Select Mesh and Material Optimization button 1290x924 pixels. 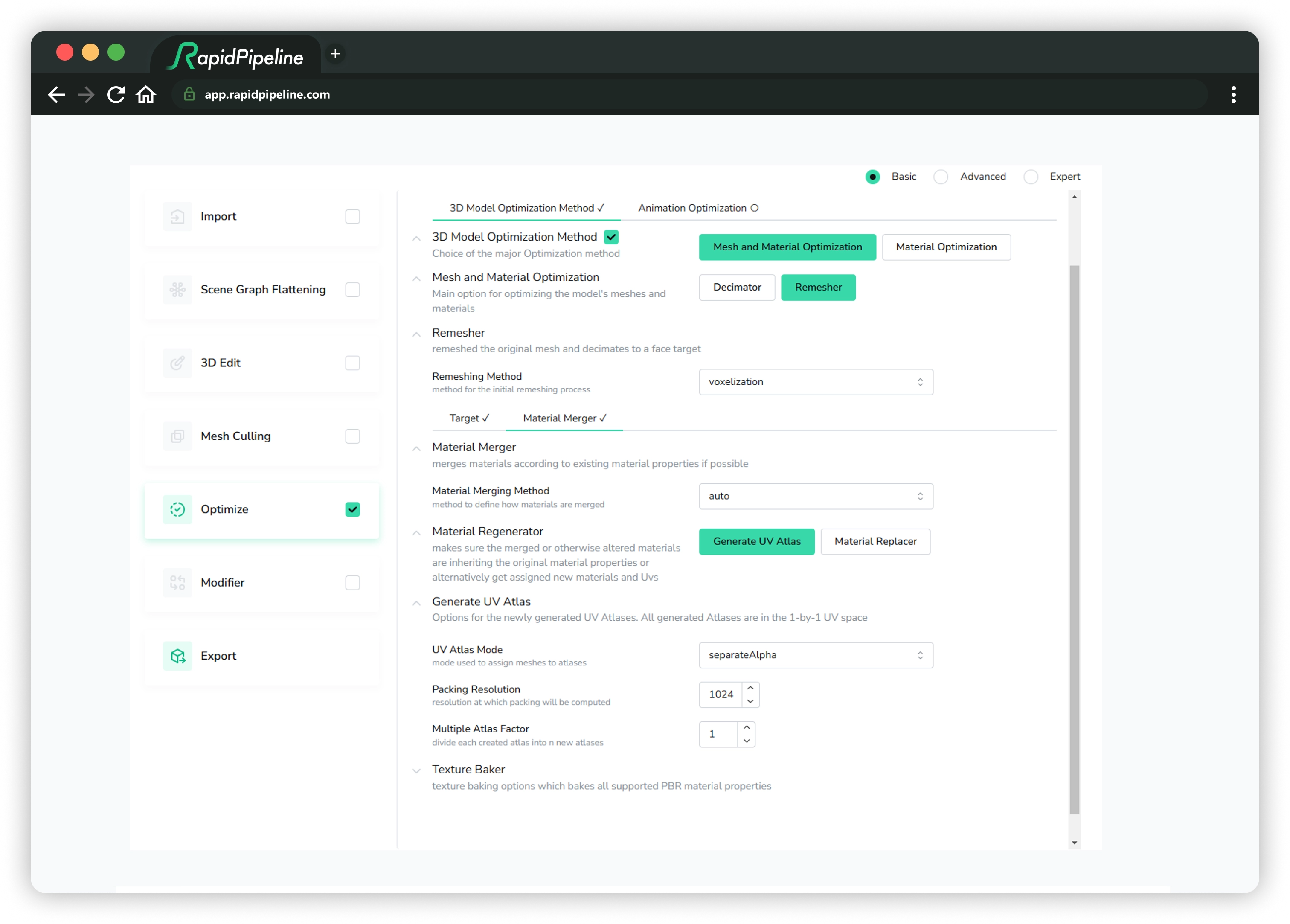788,247
